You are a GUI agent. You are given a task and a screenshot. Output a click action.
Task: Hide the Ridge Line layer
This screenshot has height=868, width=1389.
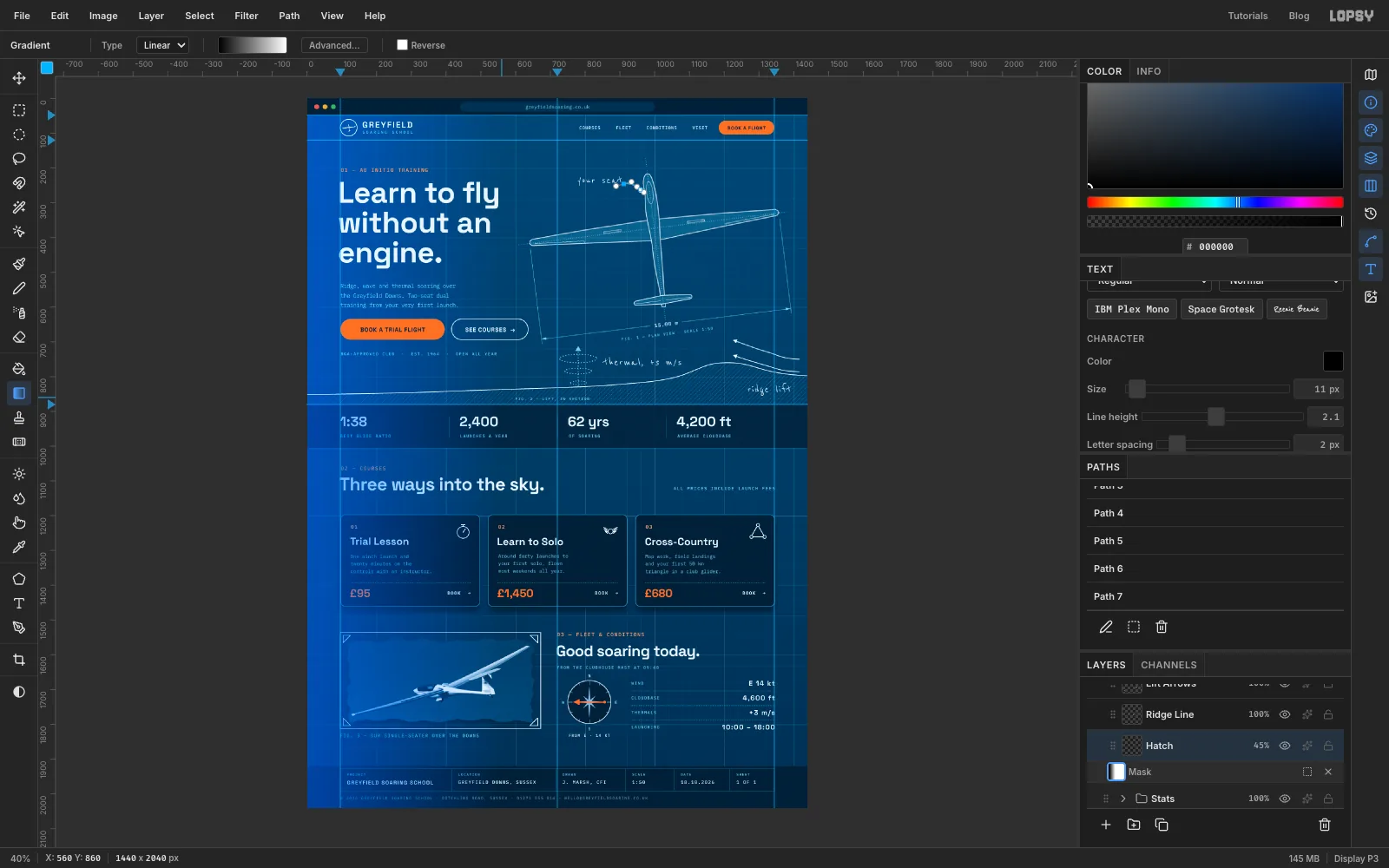1285,714
